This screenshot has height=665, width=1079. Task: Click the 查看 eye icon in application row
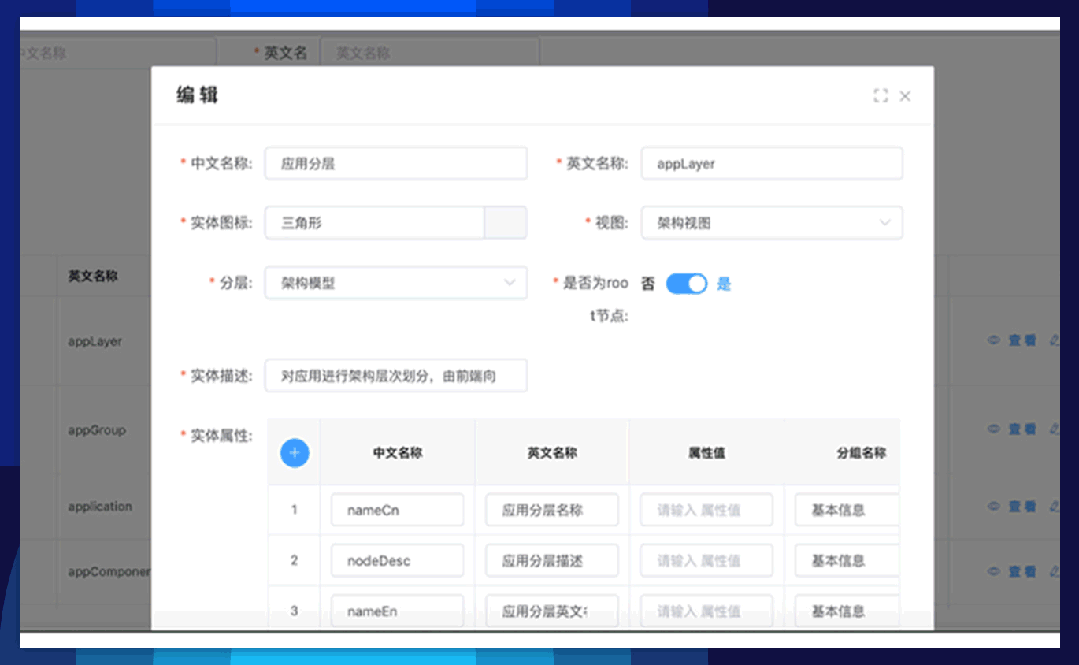click(994, 506)
